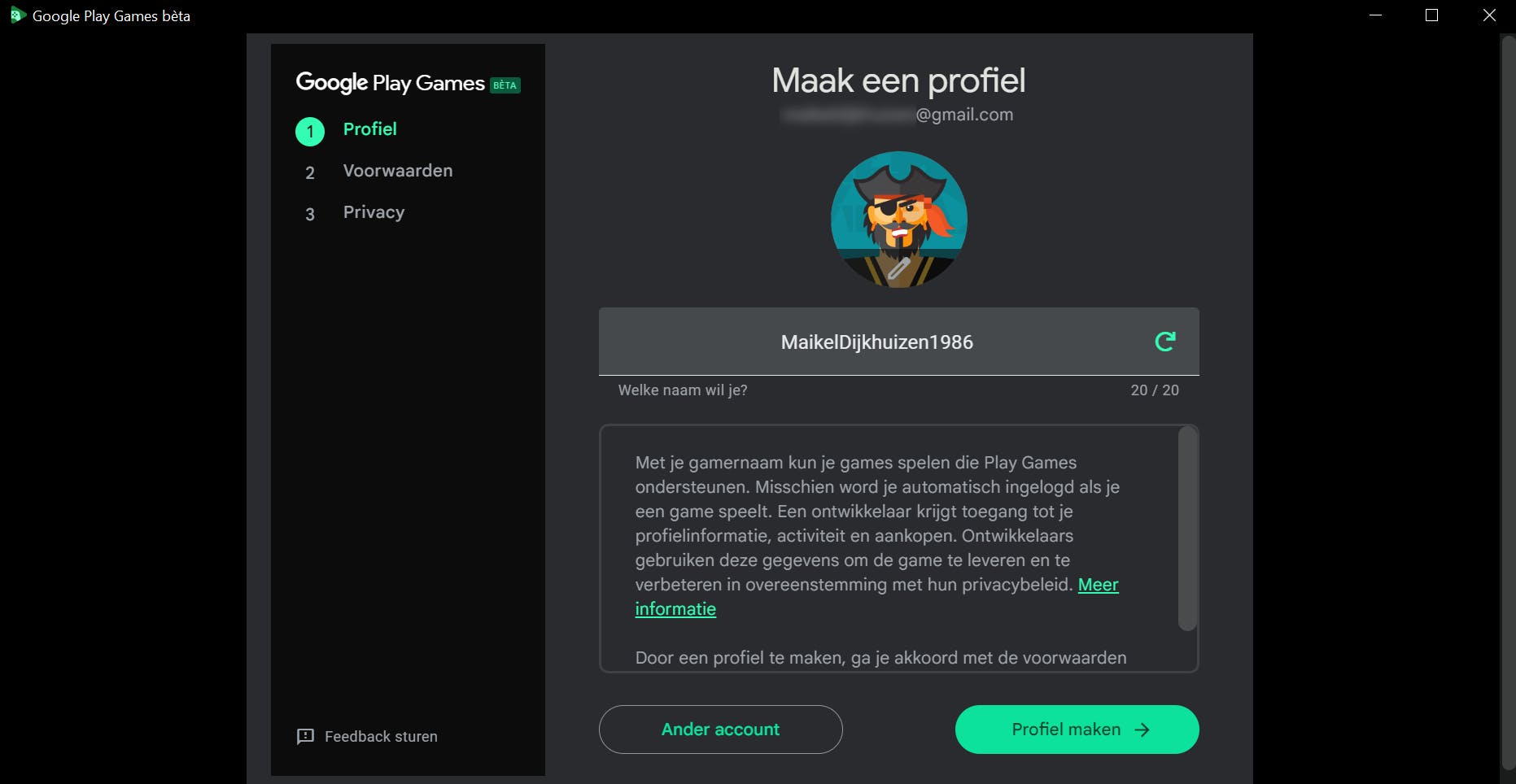Click the terms text box scrollbar
The image size is (1516, 784).
[1187, 529]
